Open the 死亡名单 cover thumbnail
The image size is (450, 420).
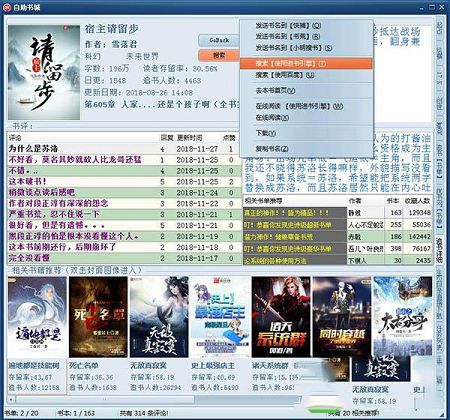(98, 317)
